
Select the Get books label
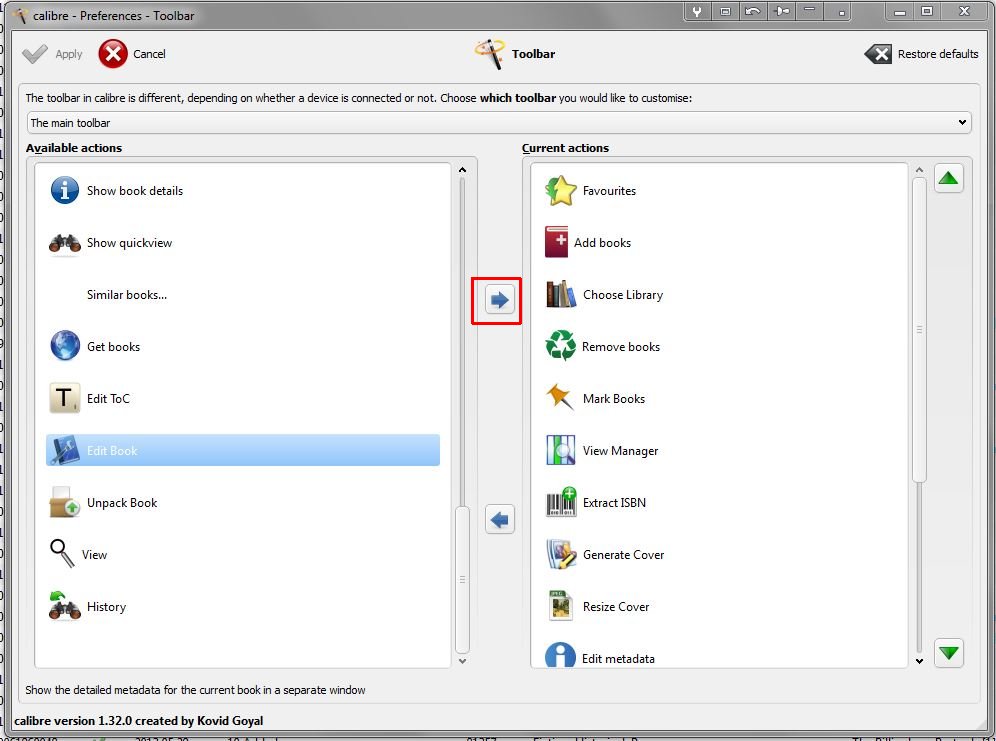click(x=113, y=347)
